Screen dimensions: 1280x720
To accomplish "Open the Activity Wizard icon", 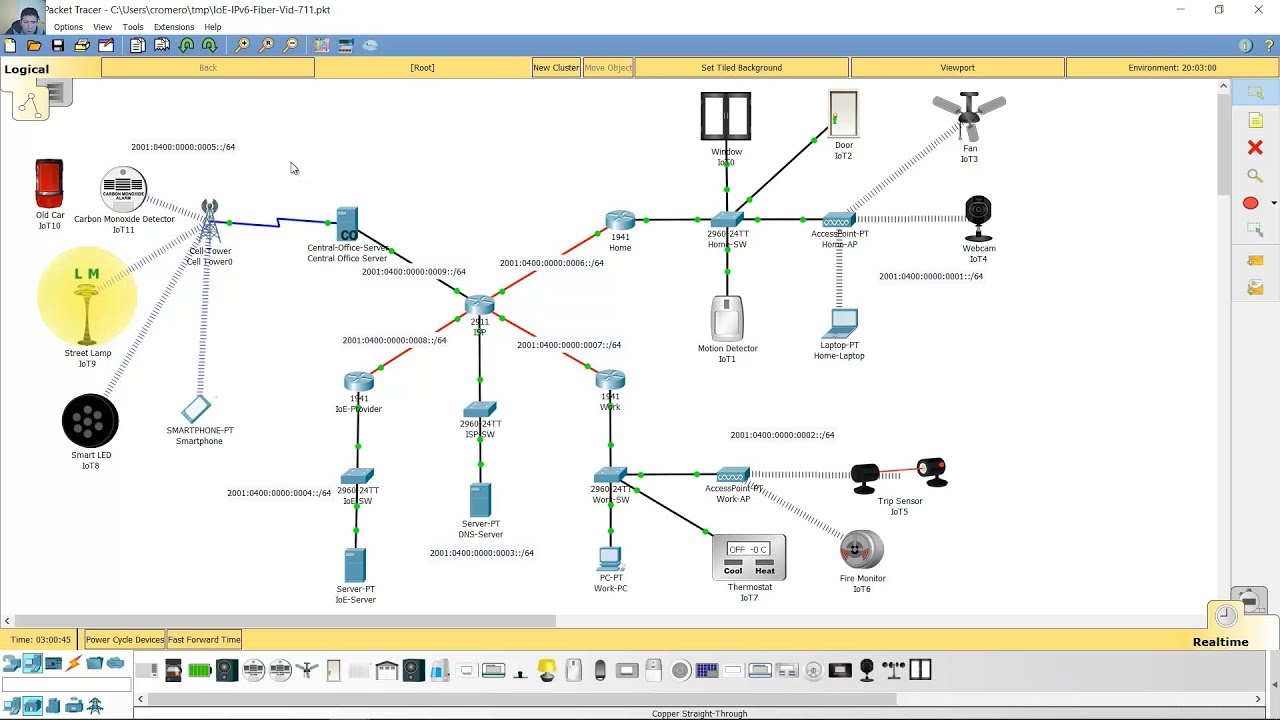I will (x=106, y=45).
